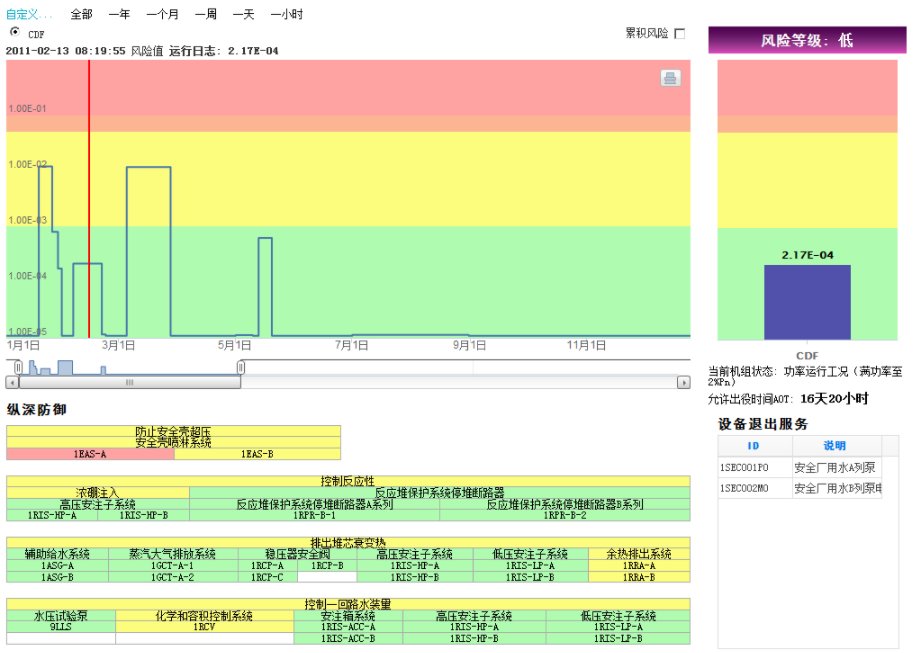
Task: Click the red current-time marker on the chart
Action: (90, 200)
